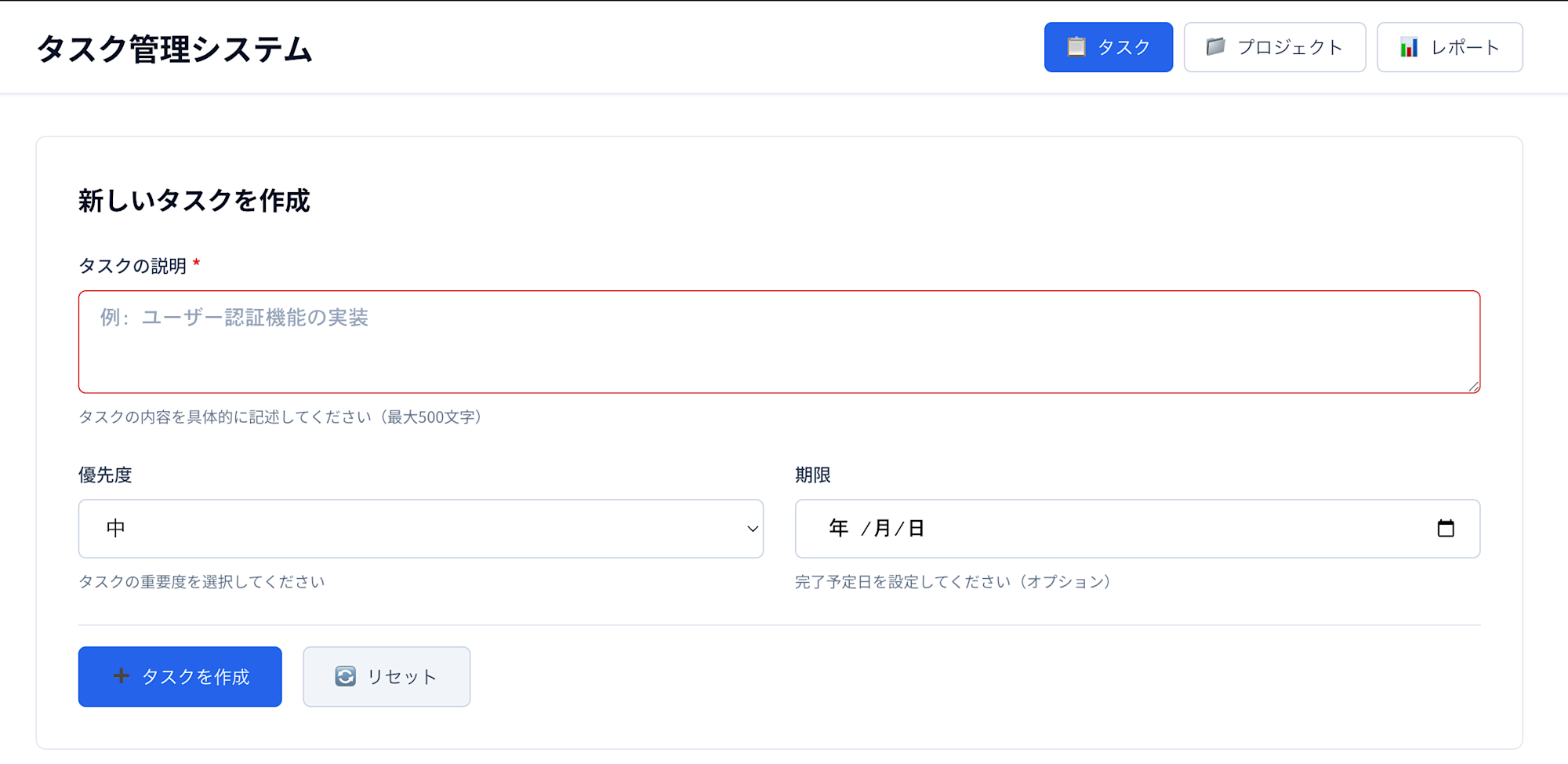
Task: Click the refresh icon on リセット button
Action: 345,676
